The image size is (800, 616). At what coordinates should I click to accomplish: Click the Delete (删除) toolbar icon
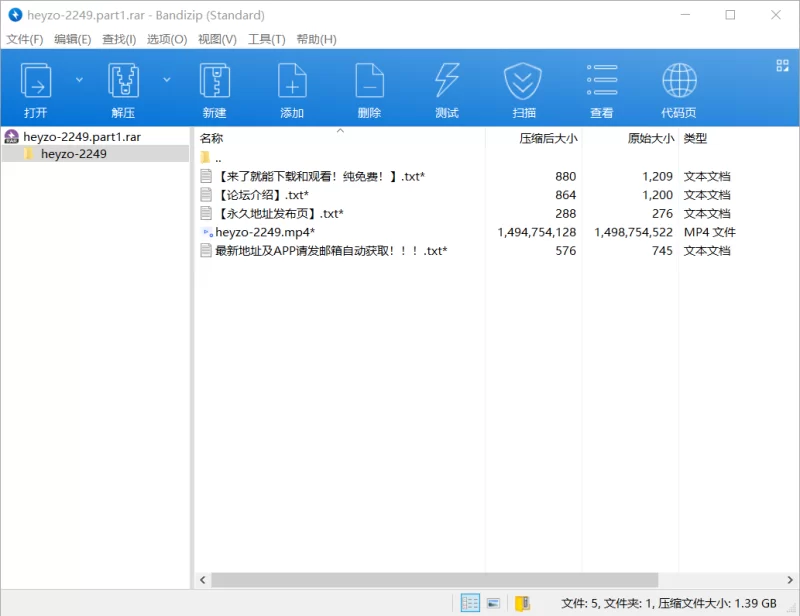369,81
